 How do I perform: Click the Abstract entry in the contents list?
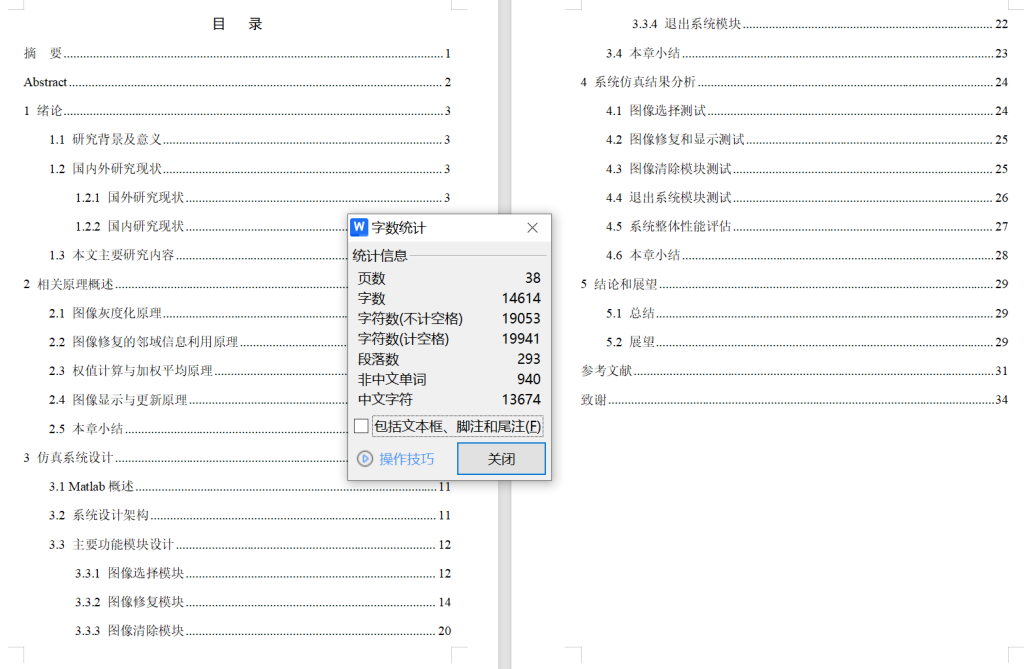44,82
